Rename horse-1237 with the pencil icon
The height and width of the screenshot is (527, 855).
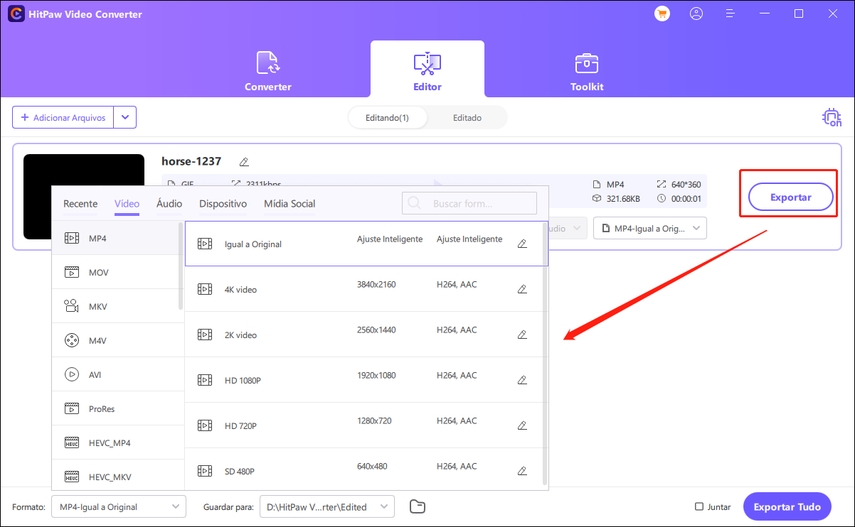click(x=244, y=162)
